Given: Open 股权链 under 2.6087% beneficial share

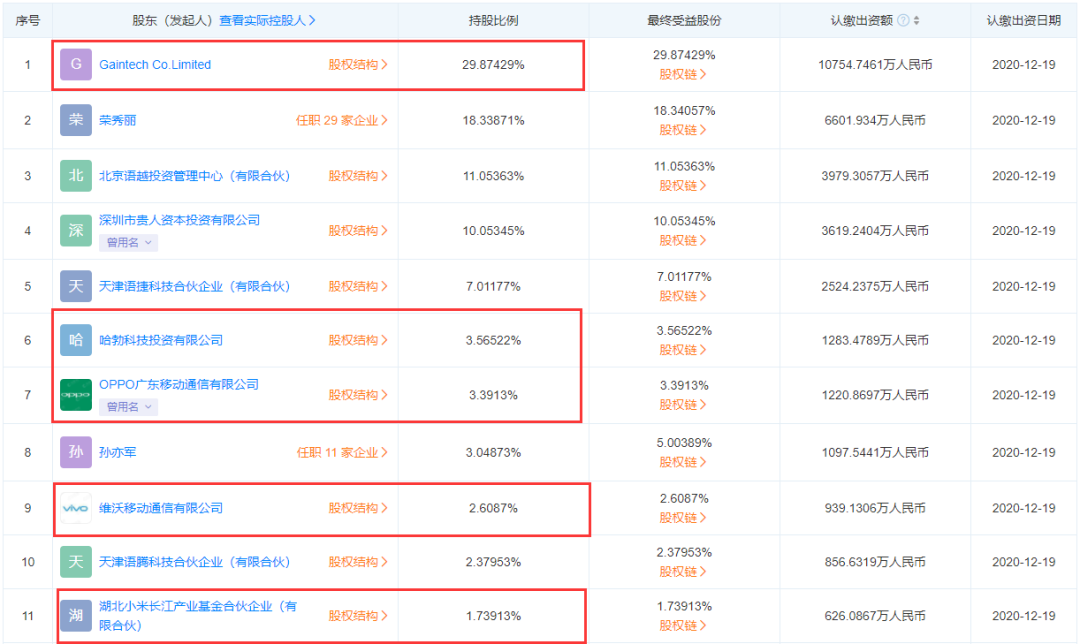Looking at the screenshot, I should 683,518.
